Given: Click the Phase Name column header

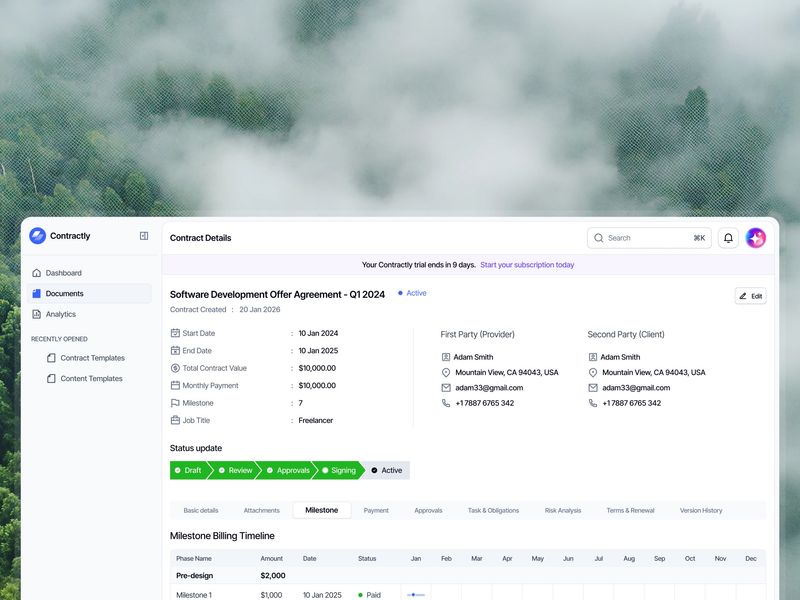Looking at the screenshot, I should click(x=194, y=558).
